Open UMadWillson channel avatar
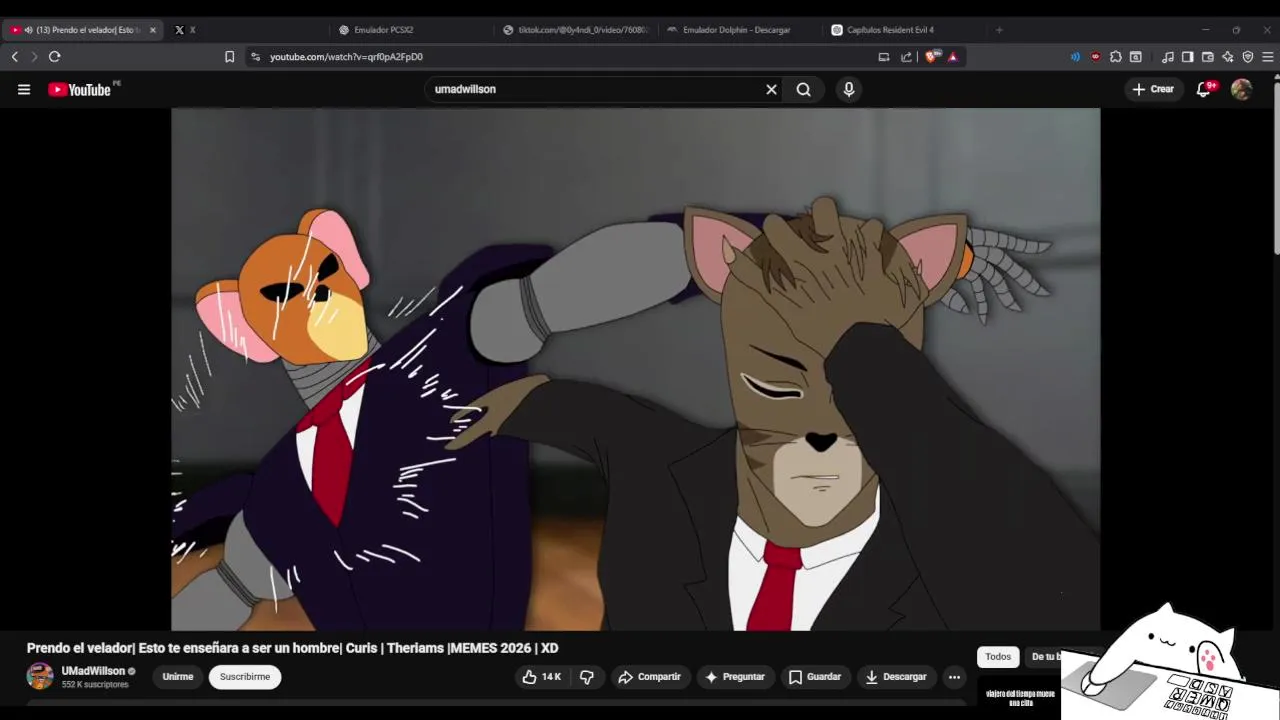The height and width of the screenshot is (720, 1280). pyautogui.click(x=40, y=676)
